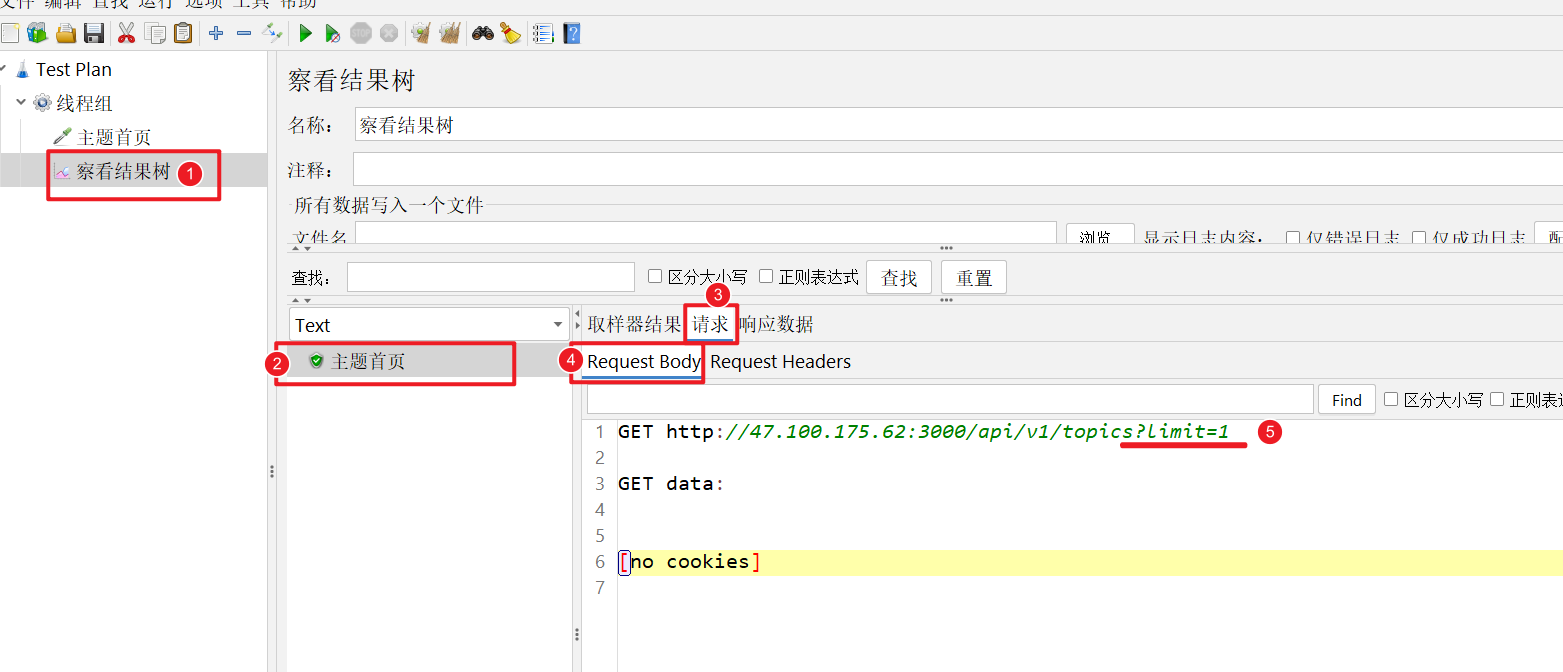The width and height of the screenshot is (1563, 672).
Task: Open search with binoculars icon
Action: click(483, 33)
